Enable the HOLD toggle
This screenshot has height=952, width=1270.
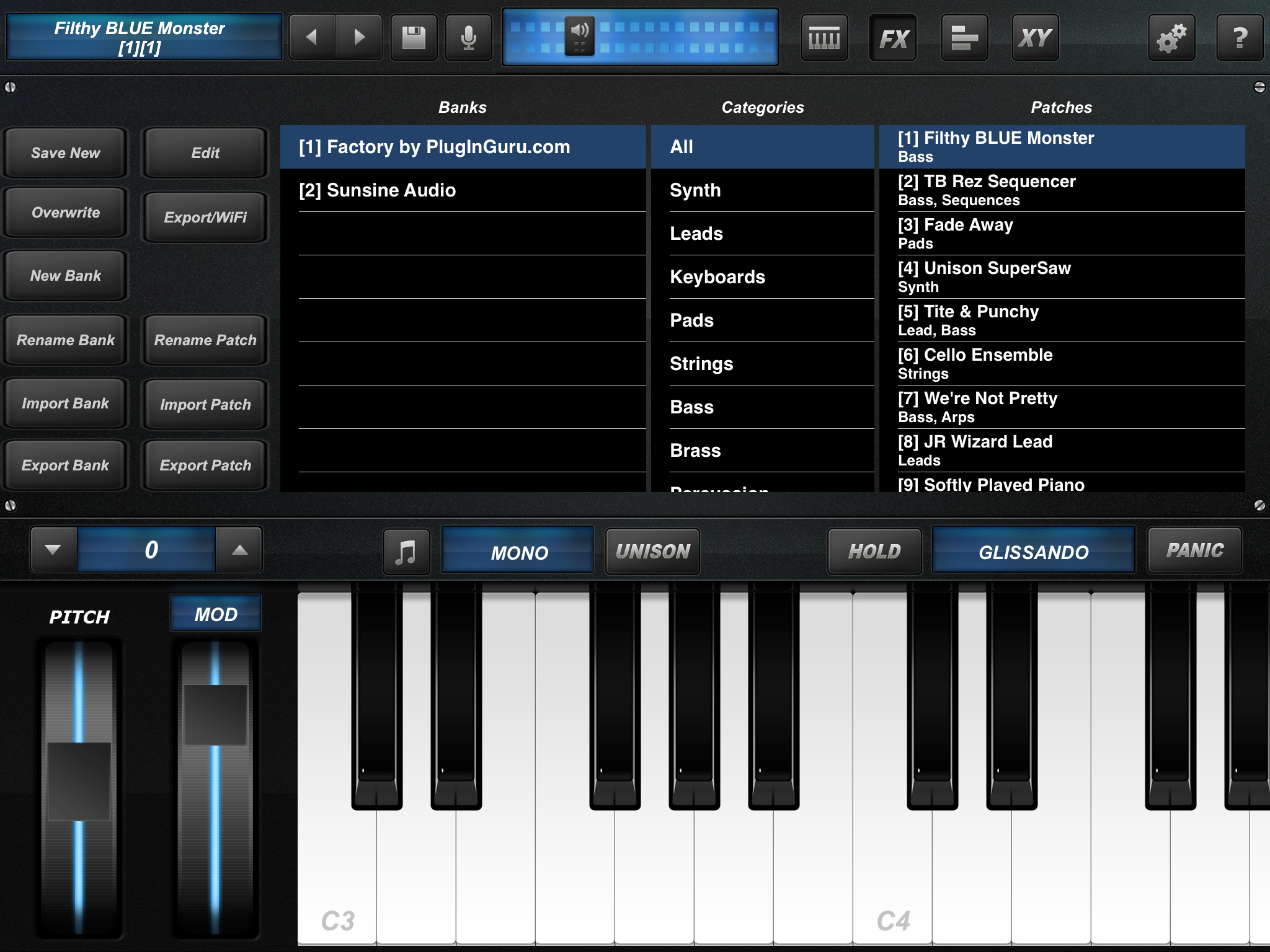click(874, 552)
